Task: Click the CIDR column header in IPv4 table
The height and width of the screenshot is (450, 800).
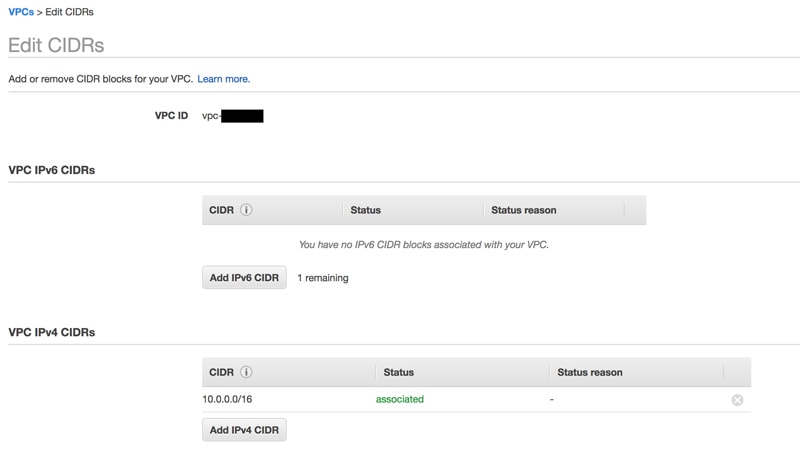Action: pos(221,372)
